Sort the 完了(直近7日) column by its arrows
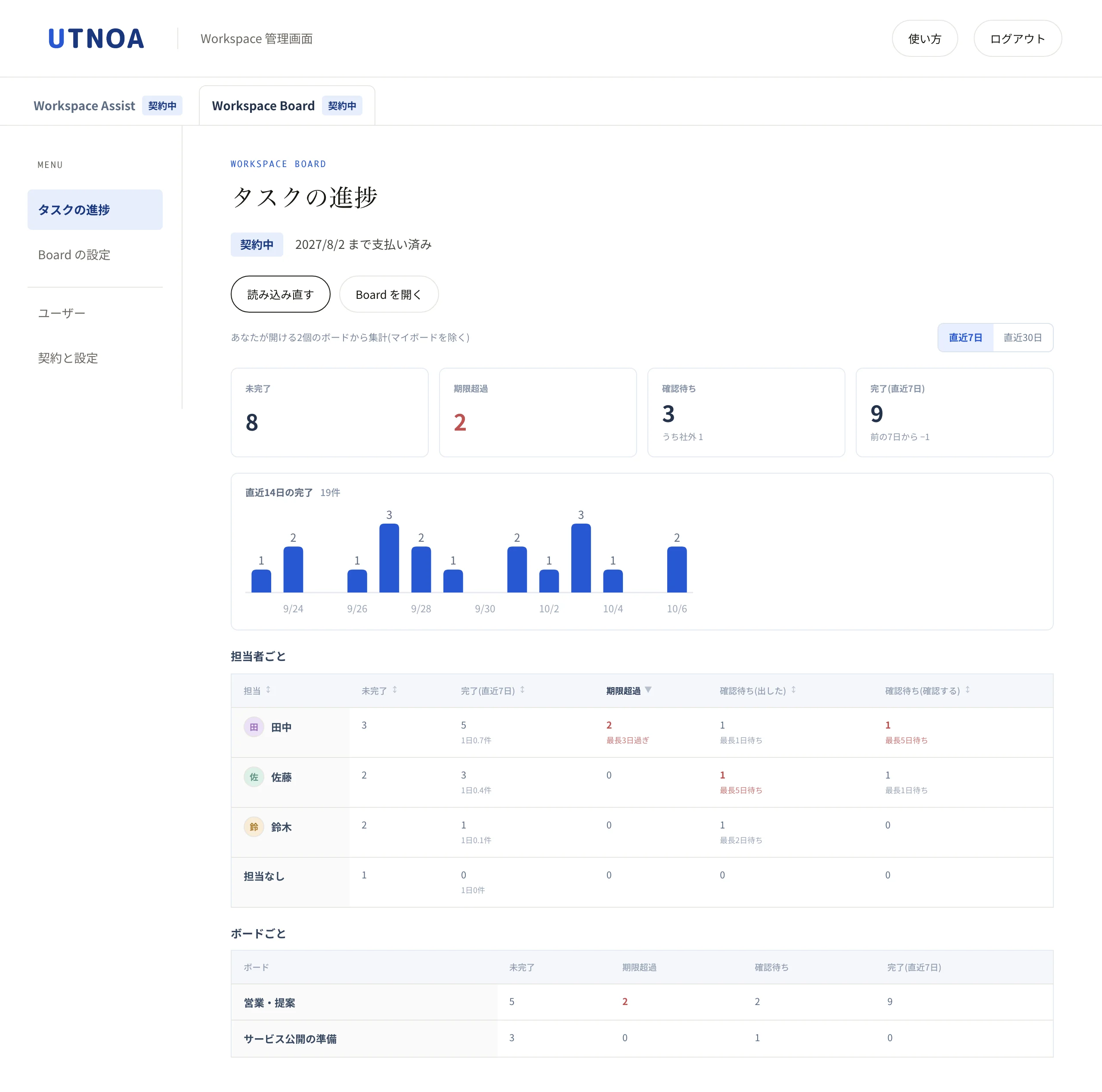Screen dimensions: 1102x1092 pos(523,690)
